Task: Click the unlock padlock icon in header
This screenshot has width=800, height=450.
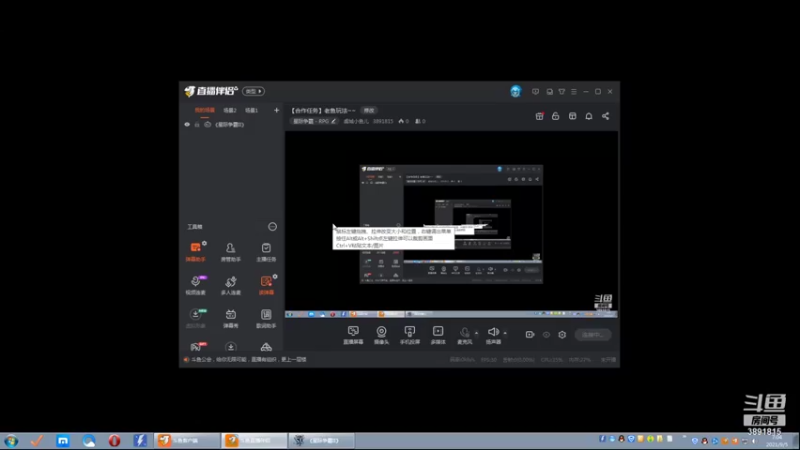Action: point(556,116)
